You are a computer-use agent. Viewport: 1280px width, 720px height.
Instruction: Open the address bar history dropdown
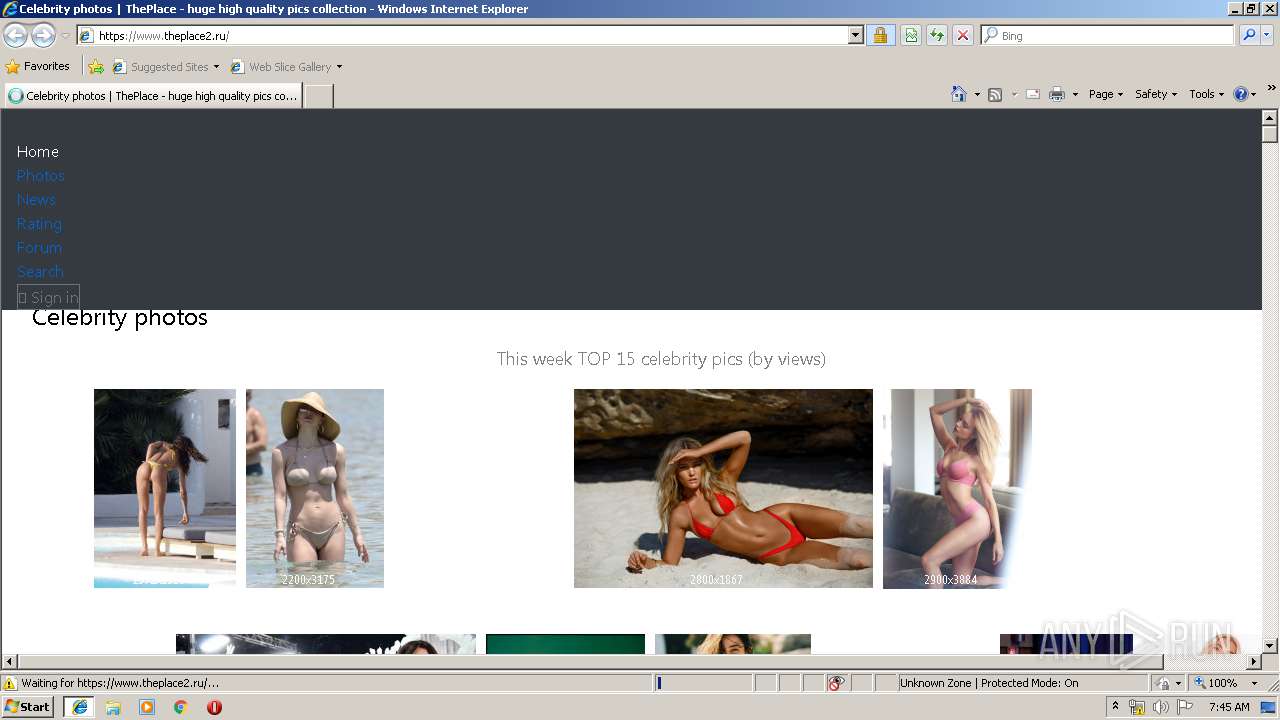pyautogui.click(x=855, y=35)
